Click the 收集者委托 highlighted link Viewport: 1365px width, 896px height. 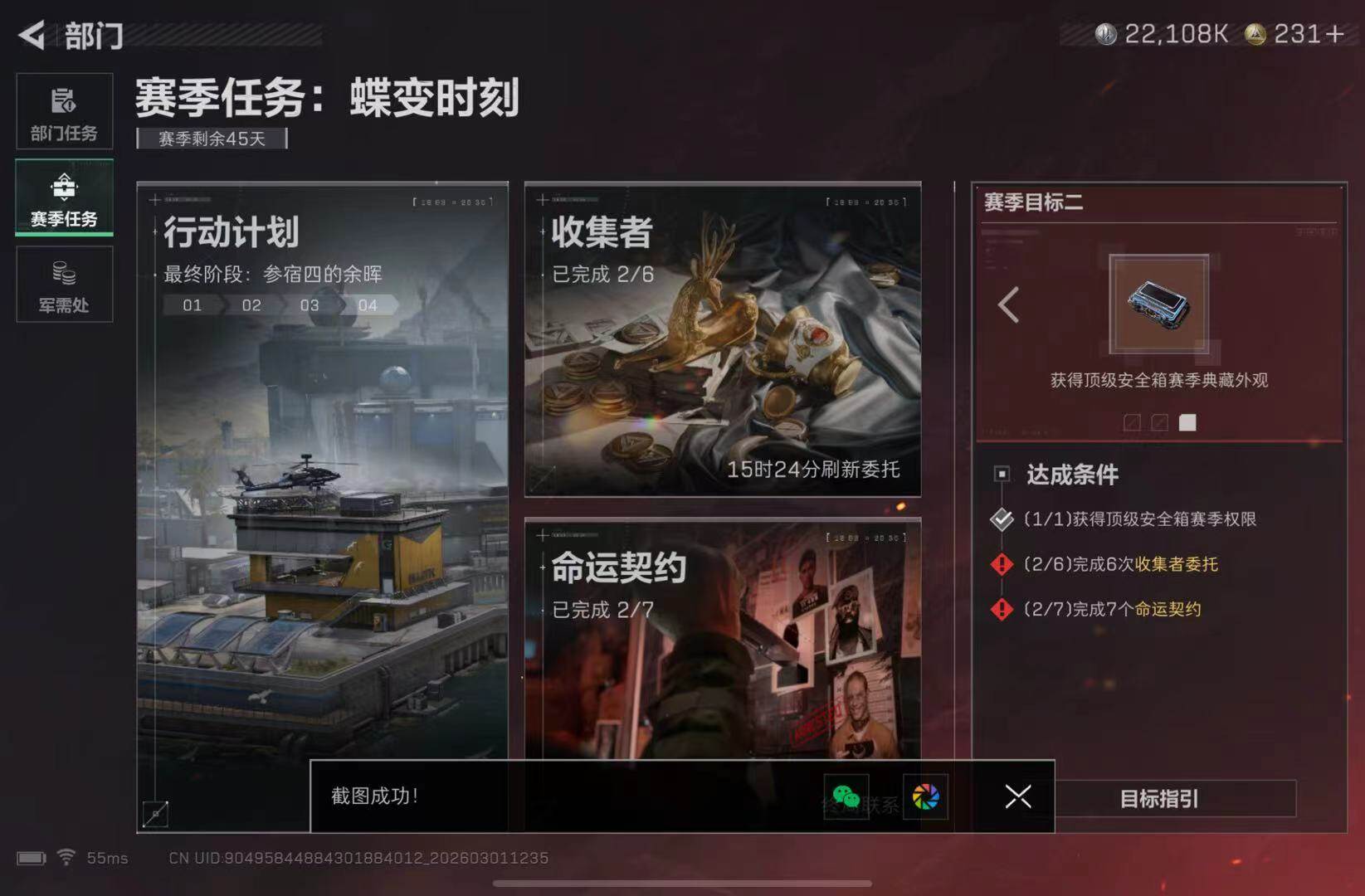click(x=1177, y=564)
